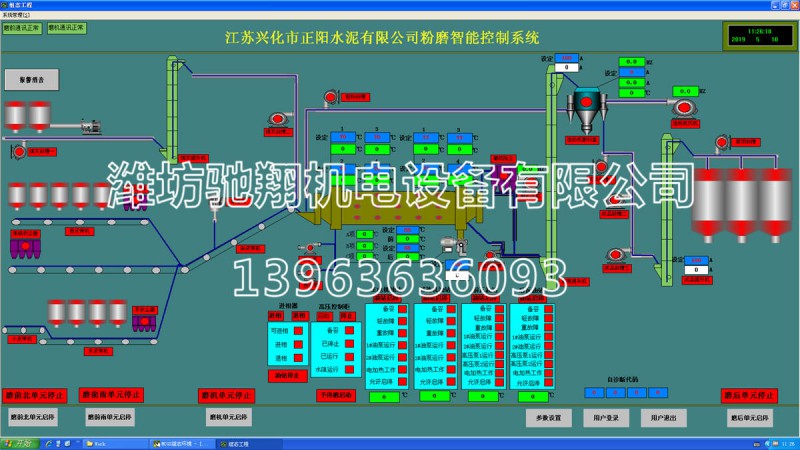800x450 pixels.
Task: Click the 可进相 red indicator lamp
Action: 298,331
